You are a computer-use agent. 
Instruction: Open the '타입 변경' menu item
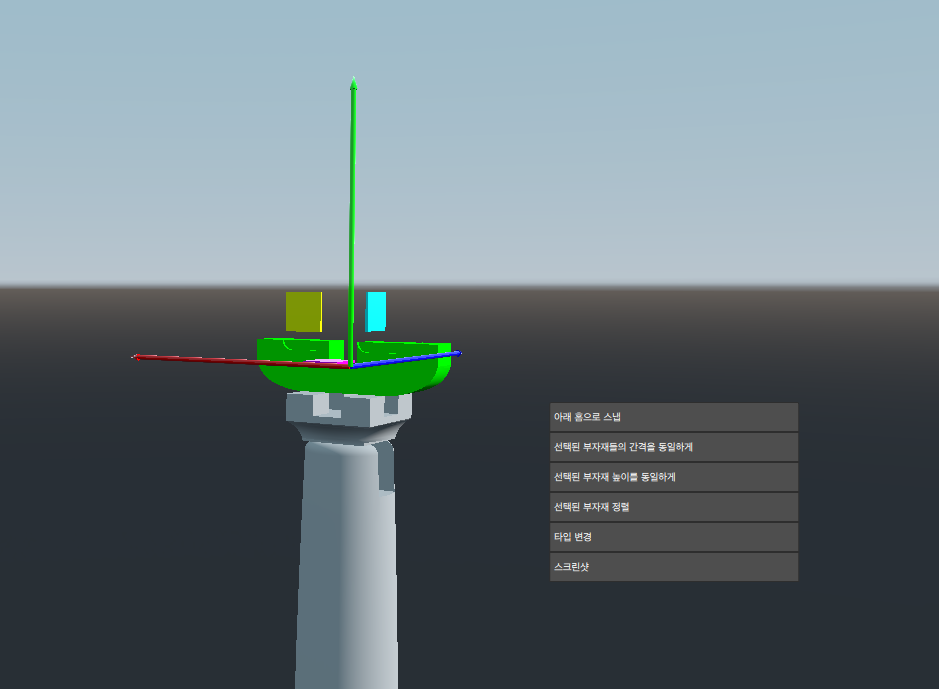coord(673,537)
